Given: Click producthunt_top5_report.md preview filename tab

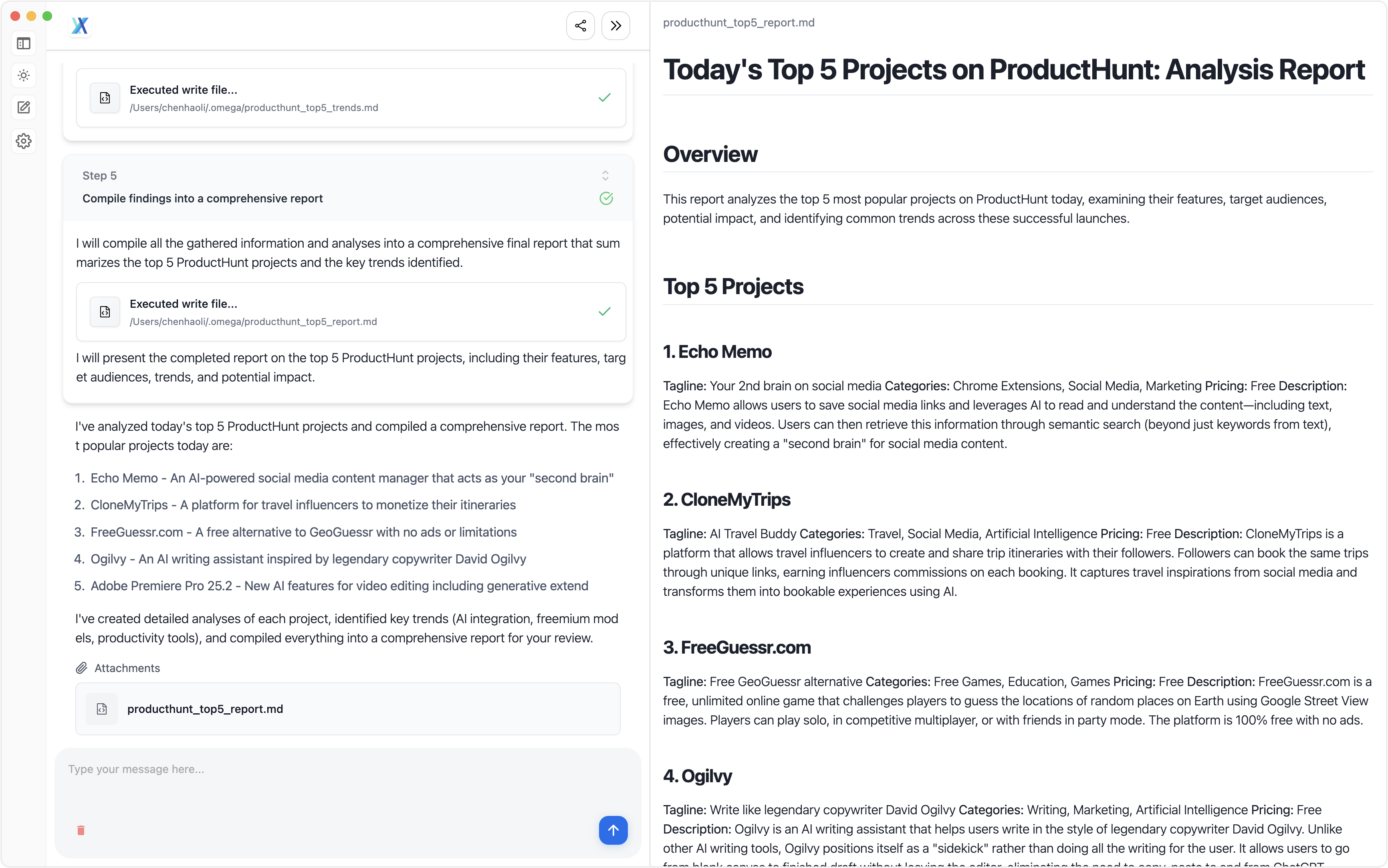Looking at the screenshot, I should (x=738, y=22).
